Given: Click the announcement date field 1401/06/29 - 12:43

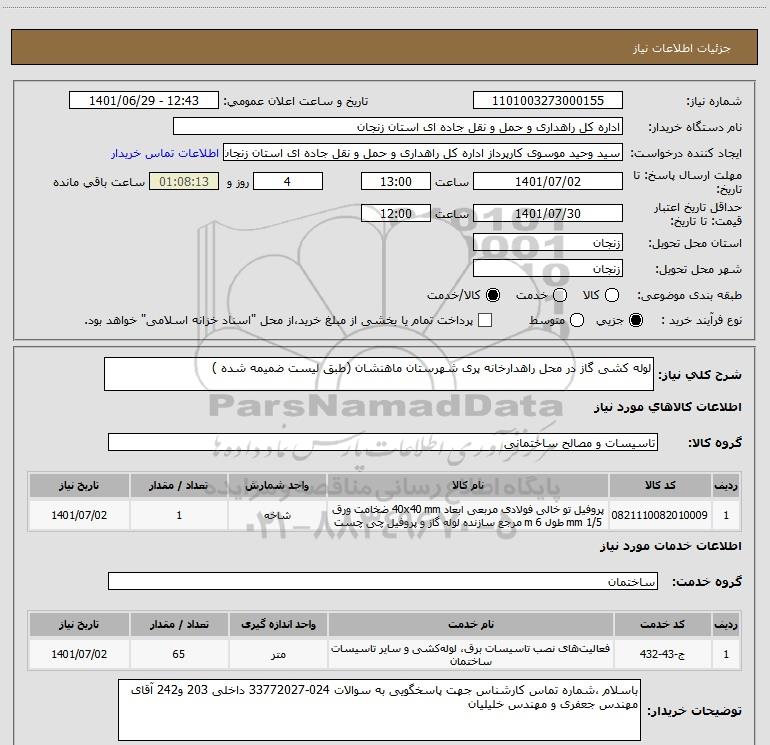Looking at the screenshot, I should [x=144, y=101].
